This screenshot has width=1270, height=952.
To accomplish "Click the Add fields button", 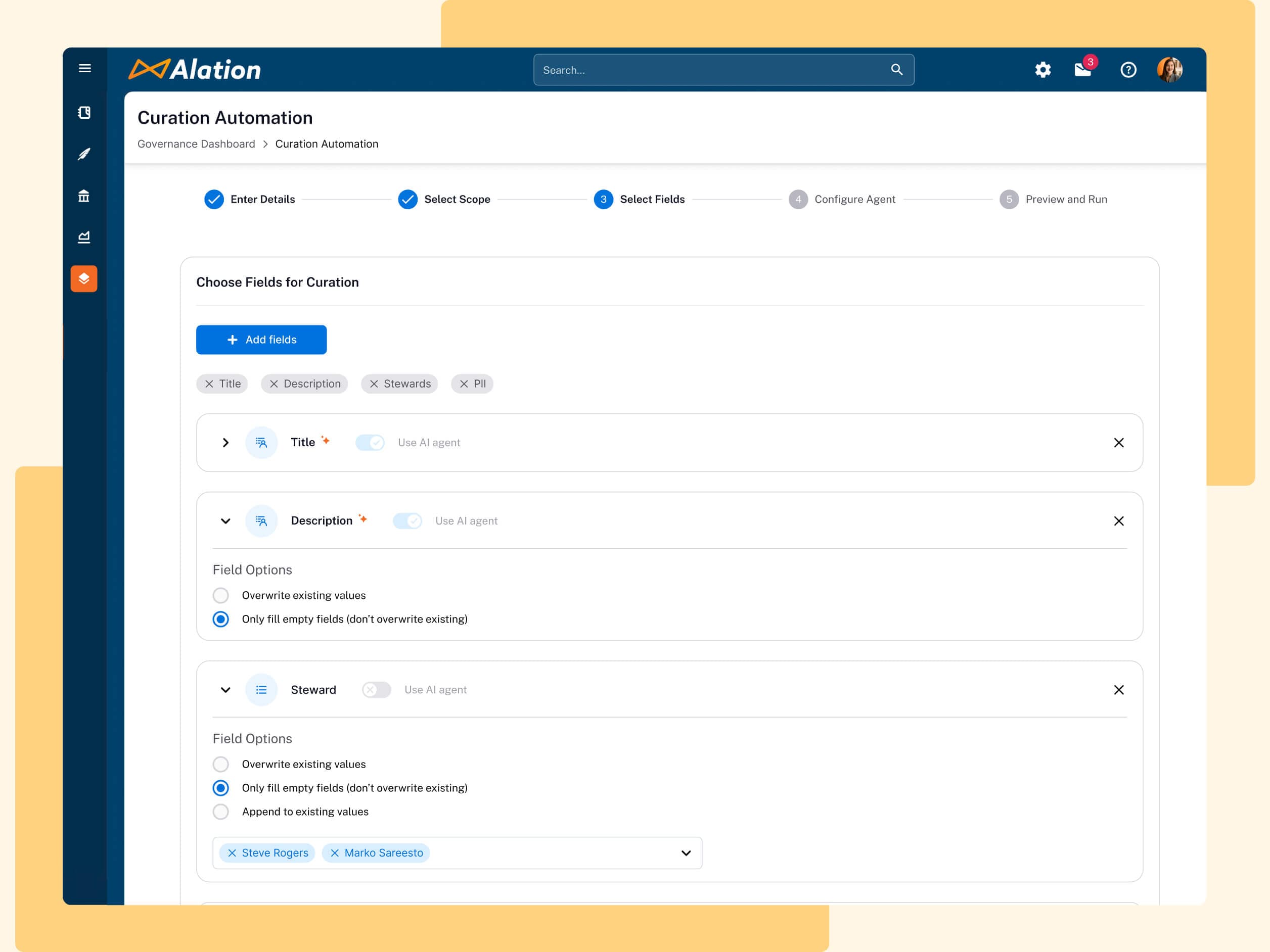I will pos(261,339).
